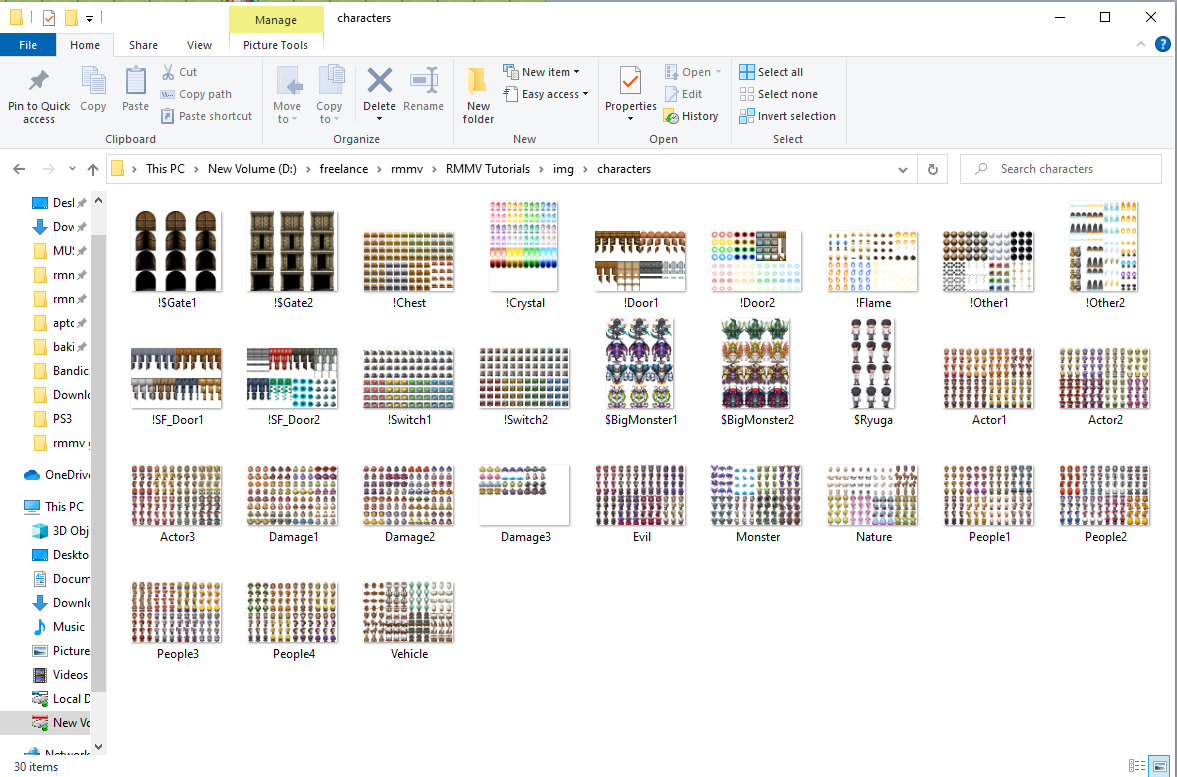Click the Rename ribbon icon

423,81
